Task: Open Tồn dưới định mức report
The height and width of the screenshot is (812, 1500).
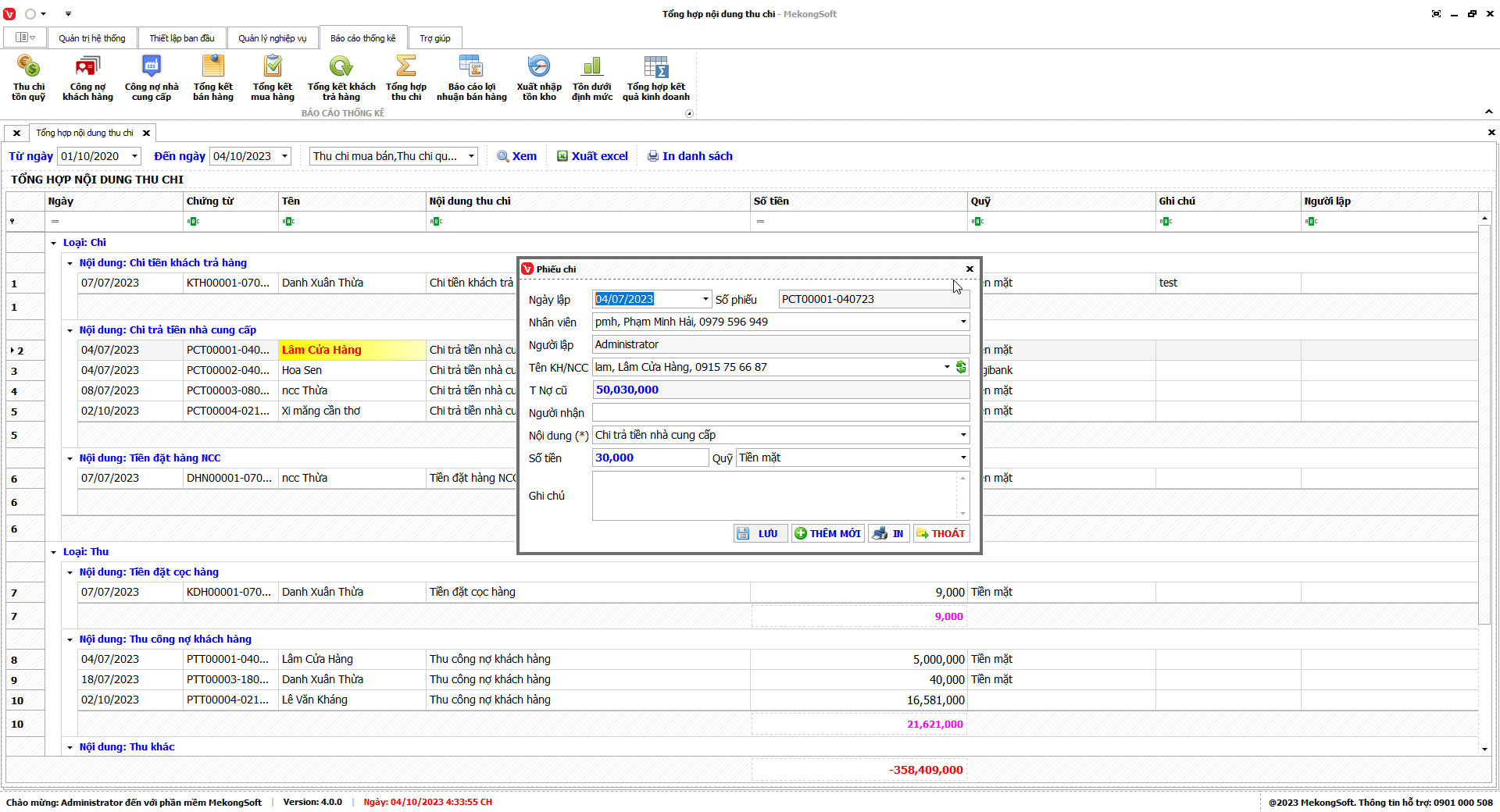Action: coord(592,78)
